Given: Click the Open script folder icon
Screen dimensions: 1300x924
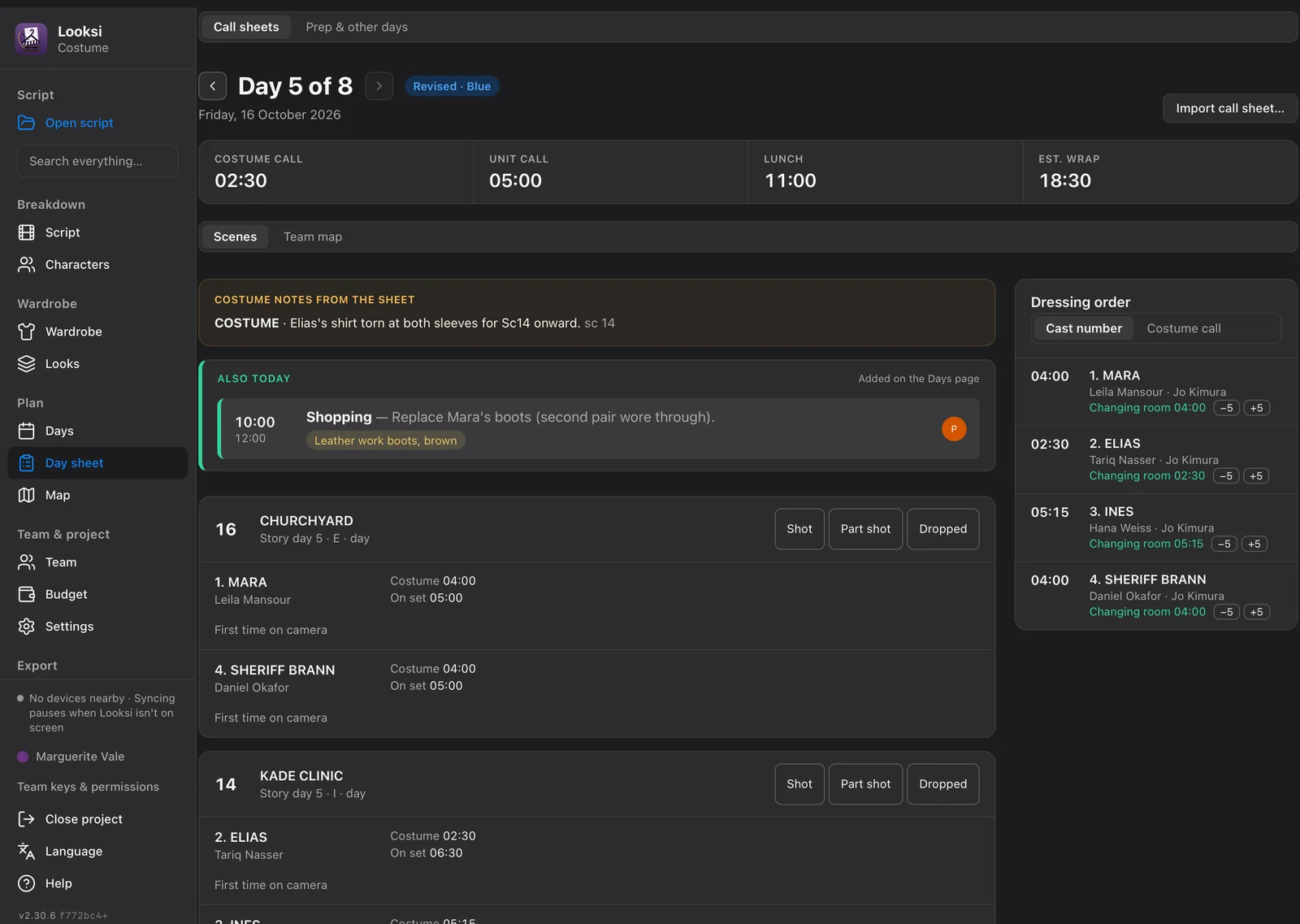Looking at the screenshot, I should point(26,123).
